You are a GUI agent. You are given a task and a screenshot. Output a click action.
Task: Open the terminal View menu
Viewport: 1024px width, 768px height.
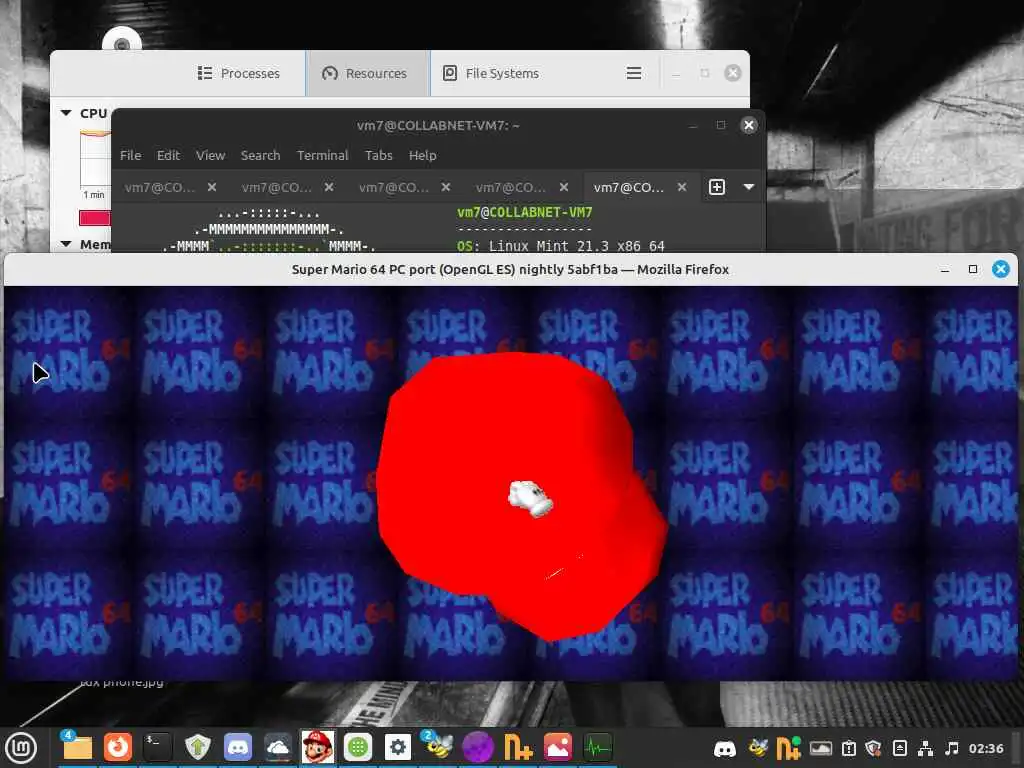coord(210,155)
